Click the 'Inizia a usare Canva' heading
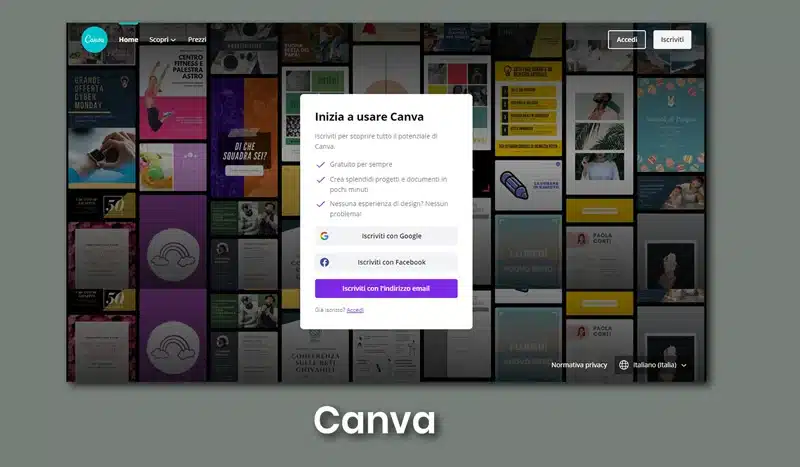Viewport: 800px width, 467px height. [369, 116]
